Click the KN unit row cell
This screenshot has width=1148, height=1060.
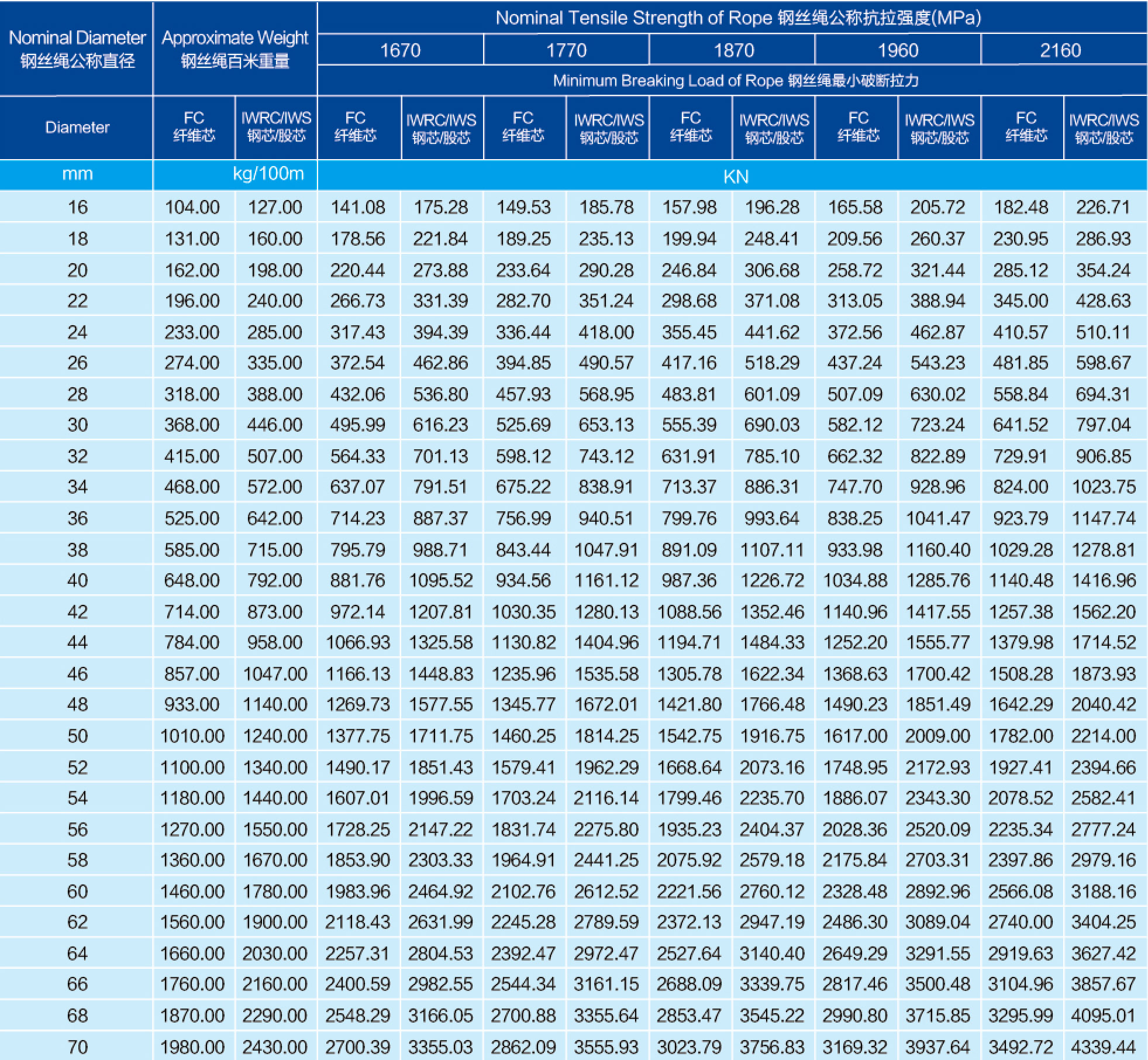[x=735, y=176]
